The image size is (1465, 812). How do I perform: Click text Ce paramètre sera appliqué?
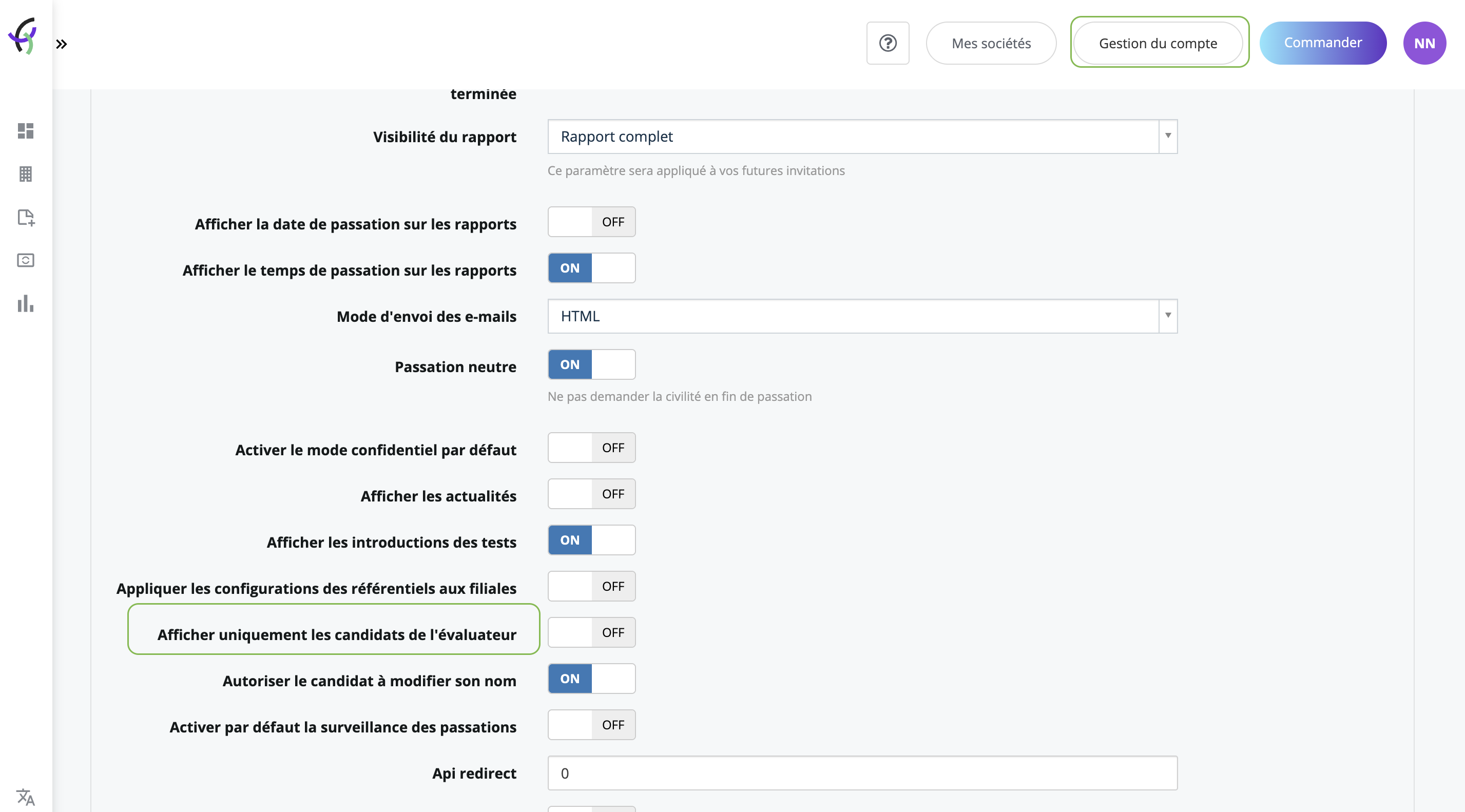(x=696, y=170)
